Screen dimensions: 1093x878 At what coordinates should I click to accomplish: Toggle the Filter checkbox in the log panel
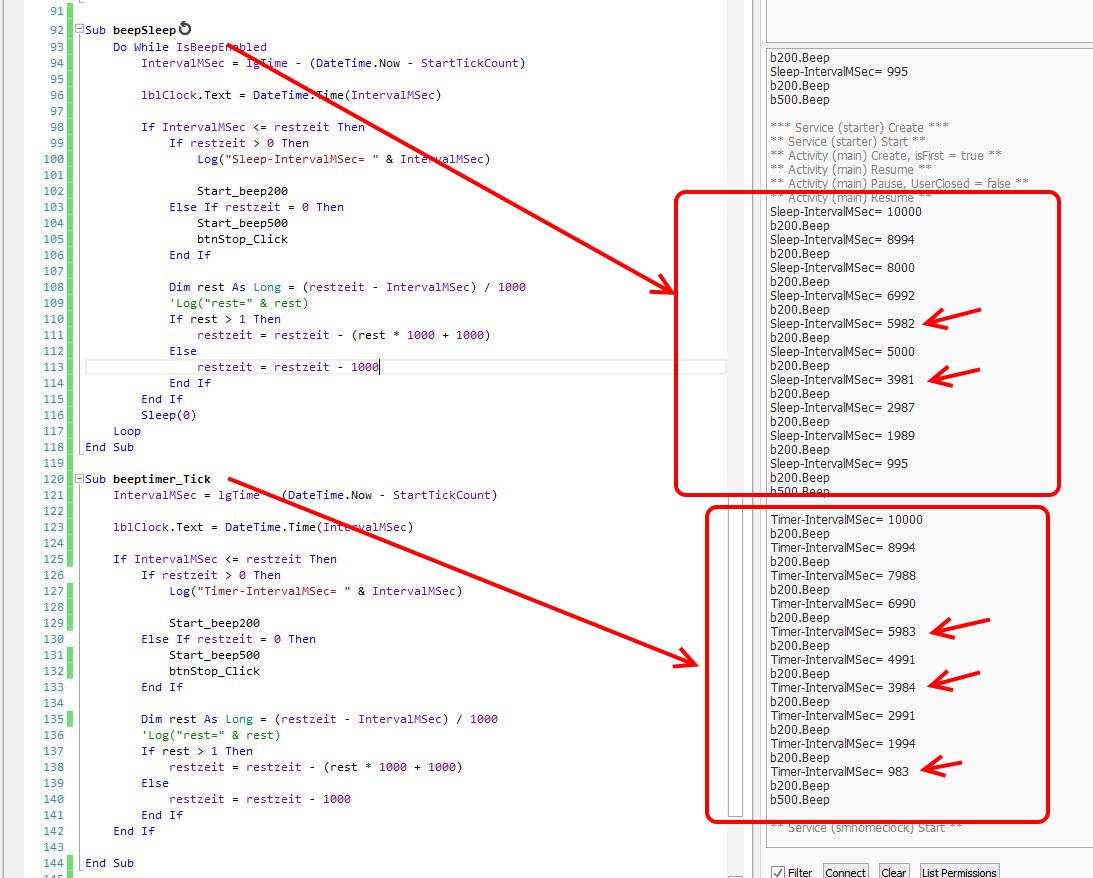click(x=778, y=872)
